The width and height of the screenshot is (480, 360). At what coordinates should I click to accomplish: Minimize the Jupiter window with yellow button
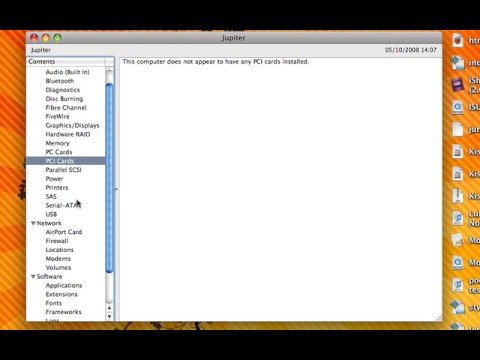pyautogui.click(x=46, y=38)
